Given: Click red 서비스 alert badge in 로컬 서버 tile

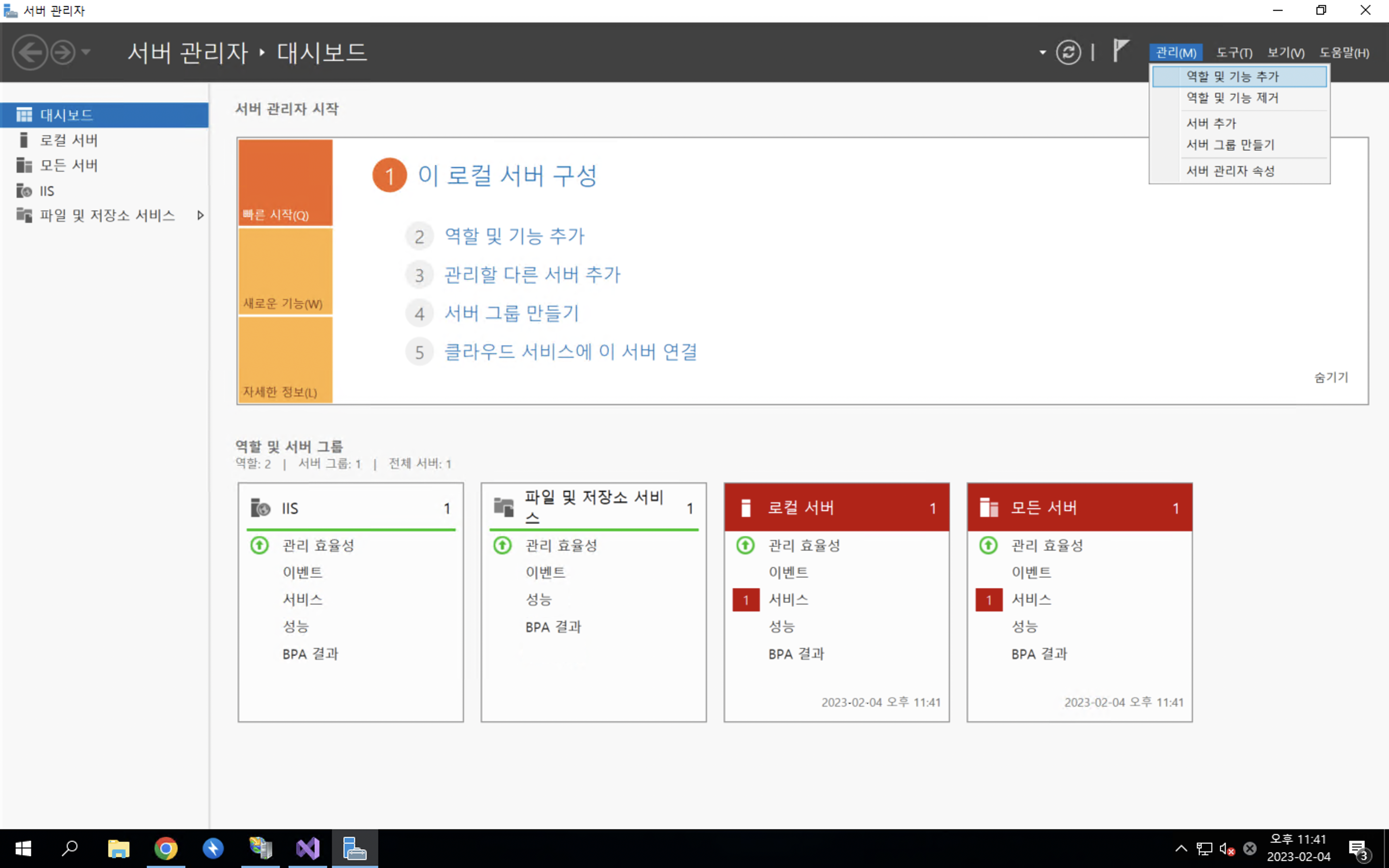Looking at the screenshot, I should pos(746,600).
